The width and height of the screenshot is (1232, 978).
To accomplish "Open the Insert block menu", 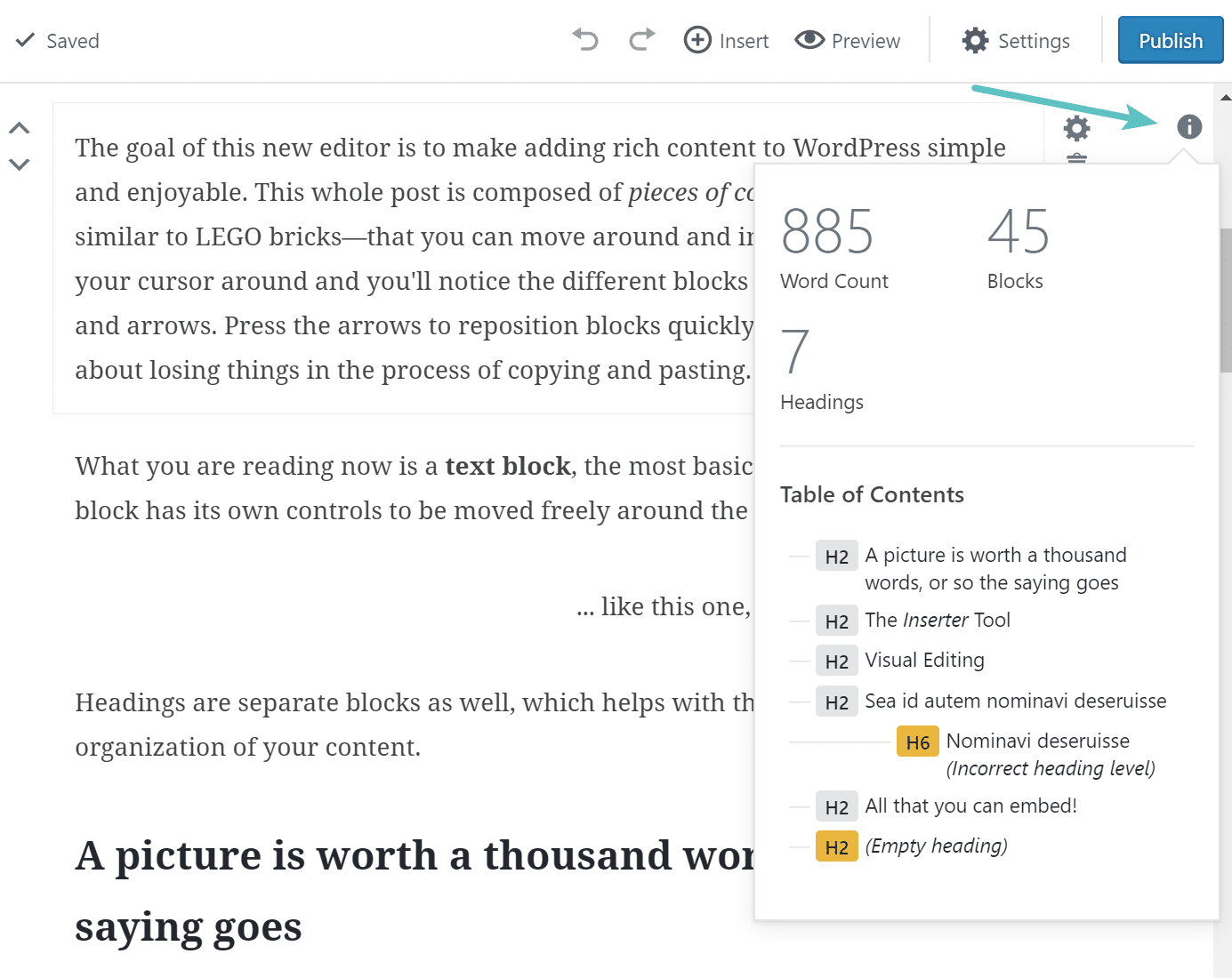I will tap(726, 41).
